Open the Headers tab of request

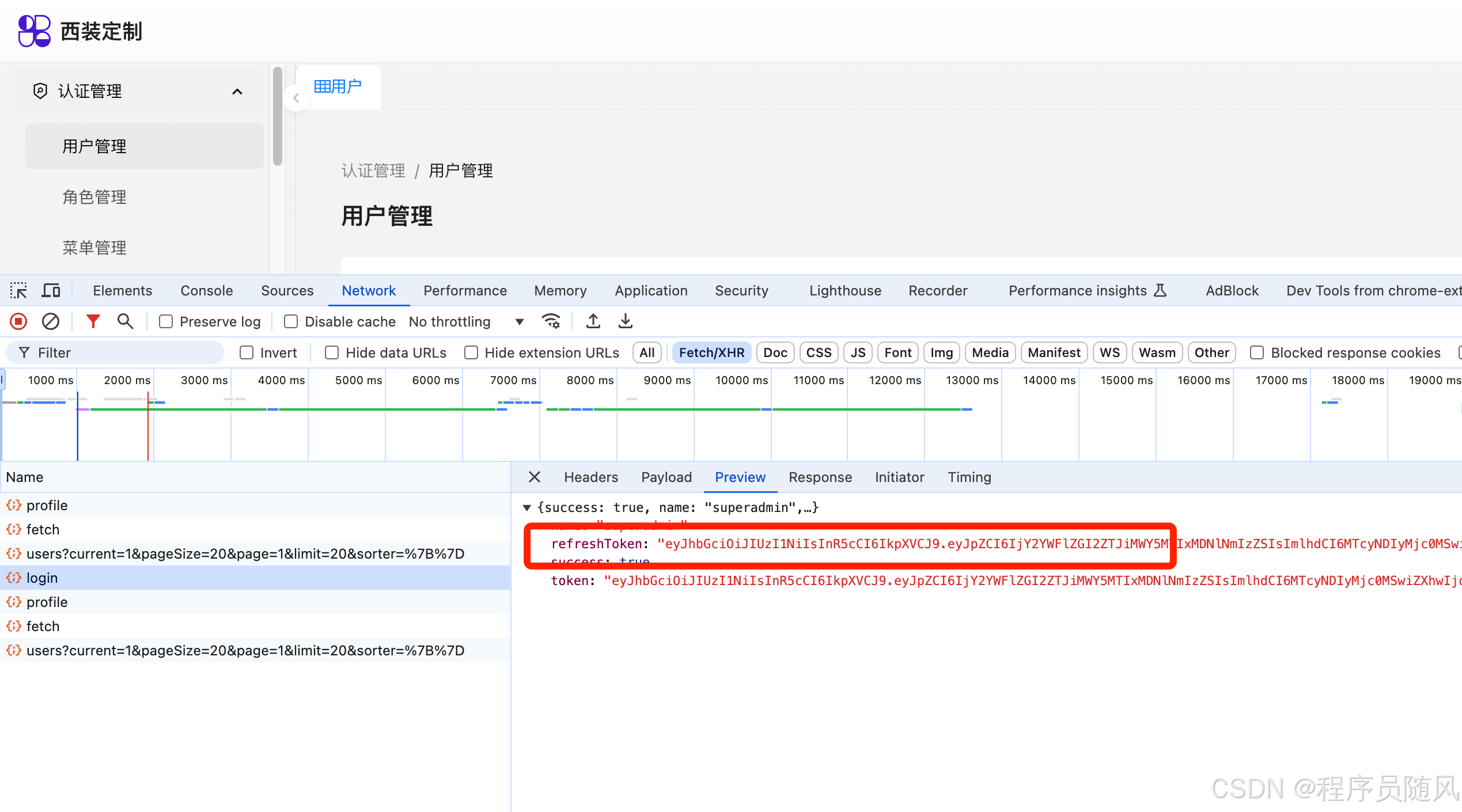[591, 477]
